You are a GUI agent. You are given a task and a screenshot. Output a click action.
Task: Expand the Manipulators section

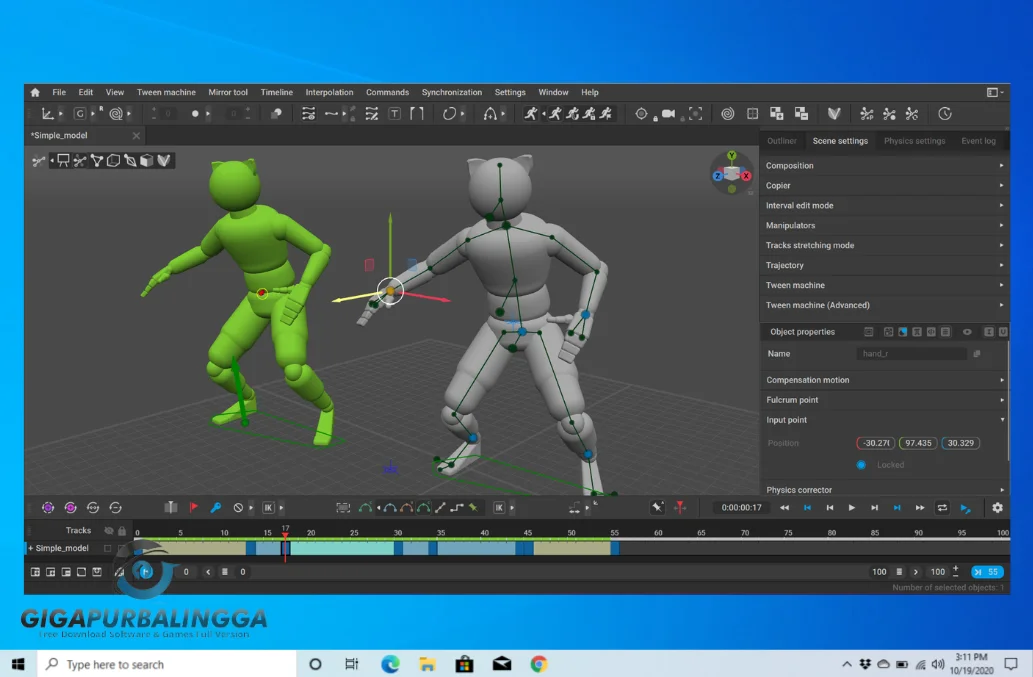[x=884, y=225]
